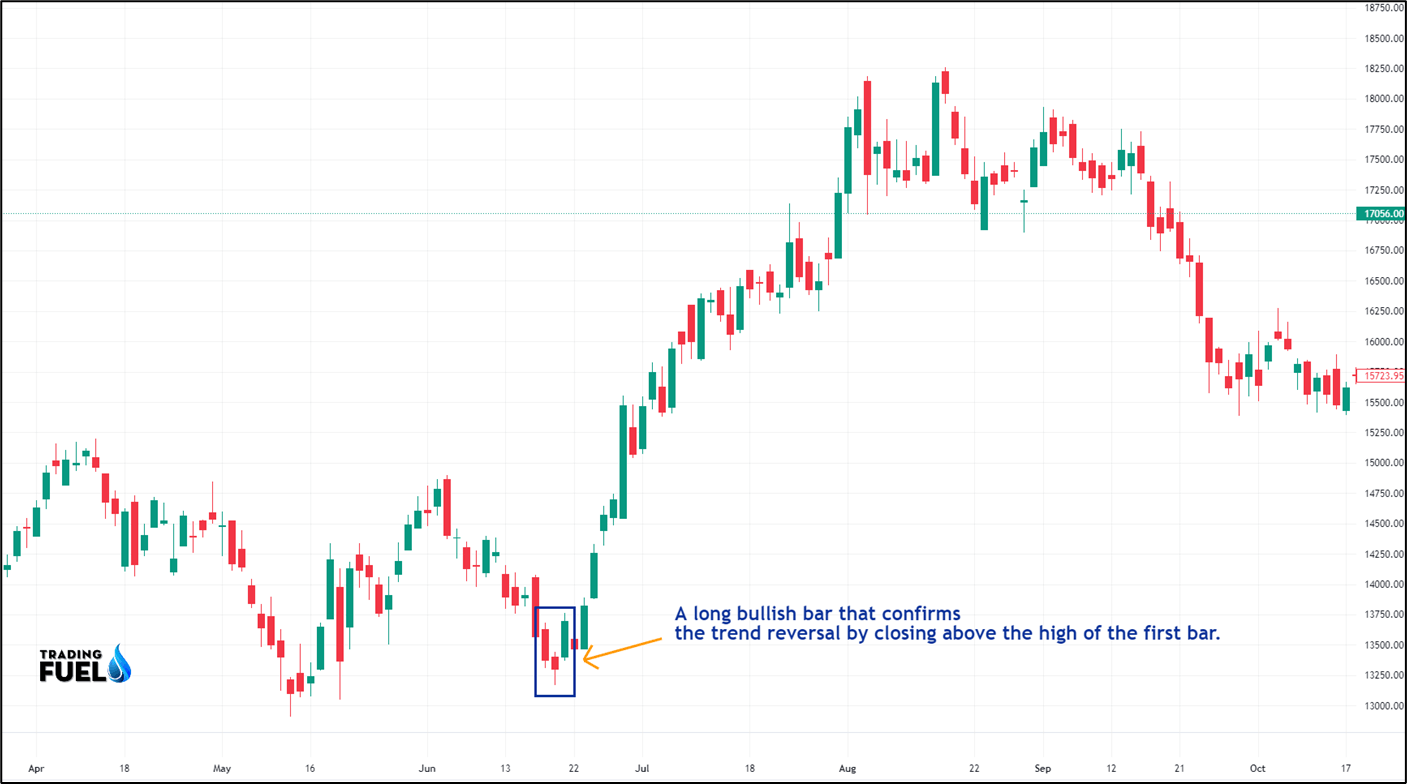Click the 17500.00 price axis label
This screenshot has width=1407, height=784.
[x=1384, y=160]
